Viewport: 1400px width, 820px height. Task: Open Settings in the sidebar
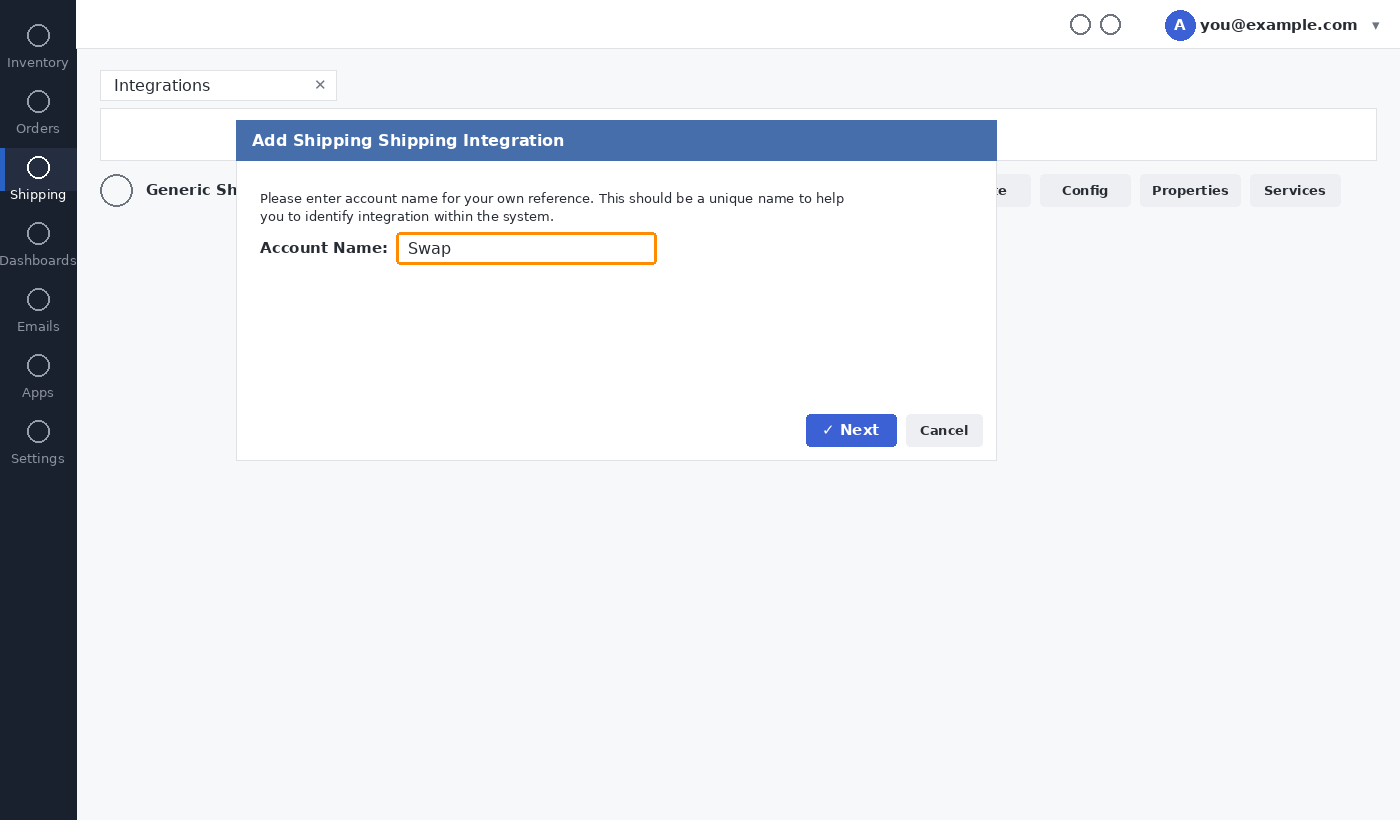tap(38, 444)
